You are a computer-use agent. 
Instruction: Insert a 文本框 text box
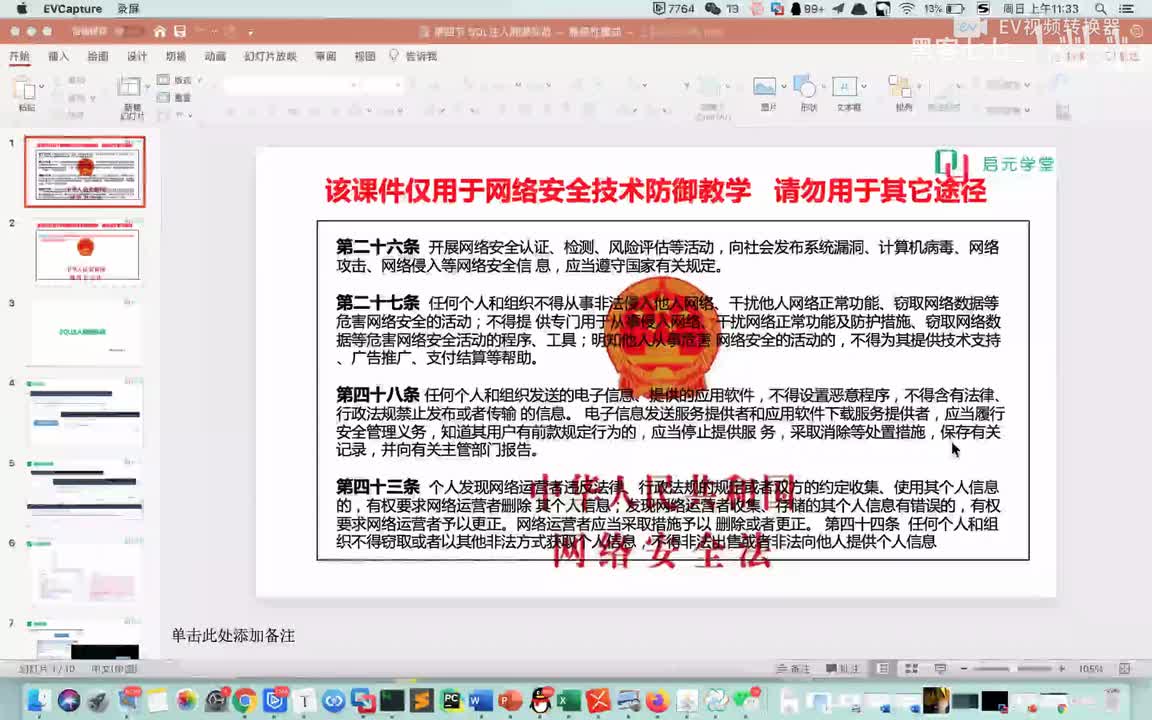click(844, 87)
